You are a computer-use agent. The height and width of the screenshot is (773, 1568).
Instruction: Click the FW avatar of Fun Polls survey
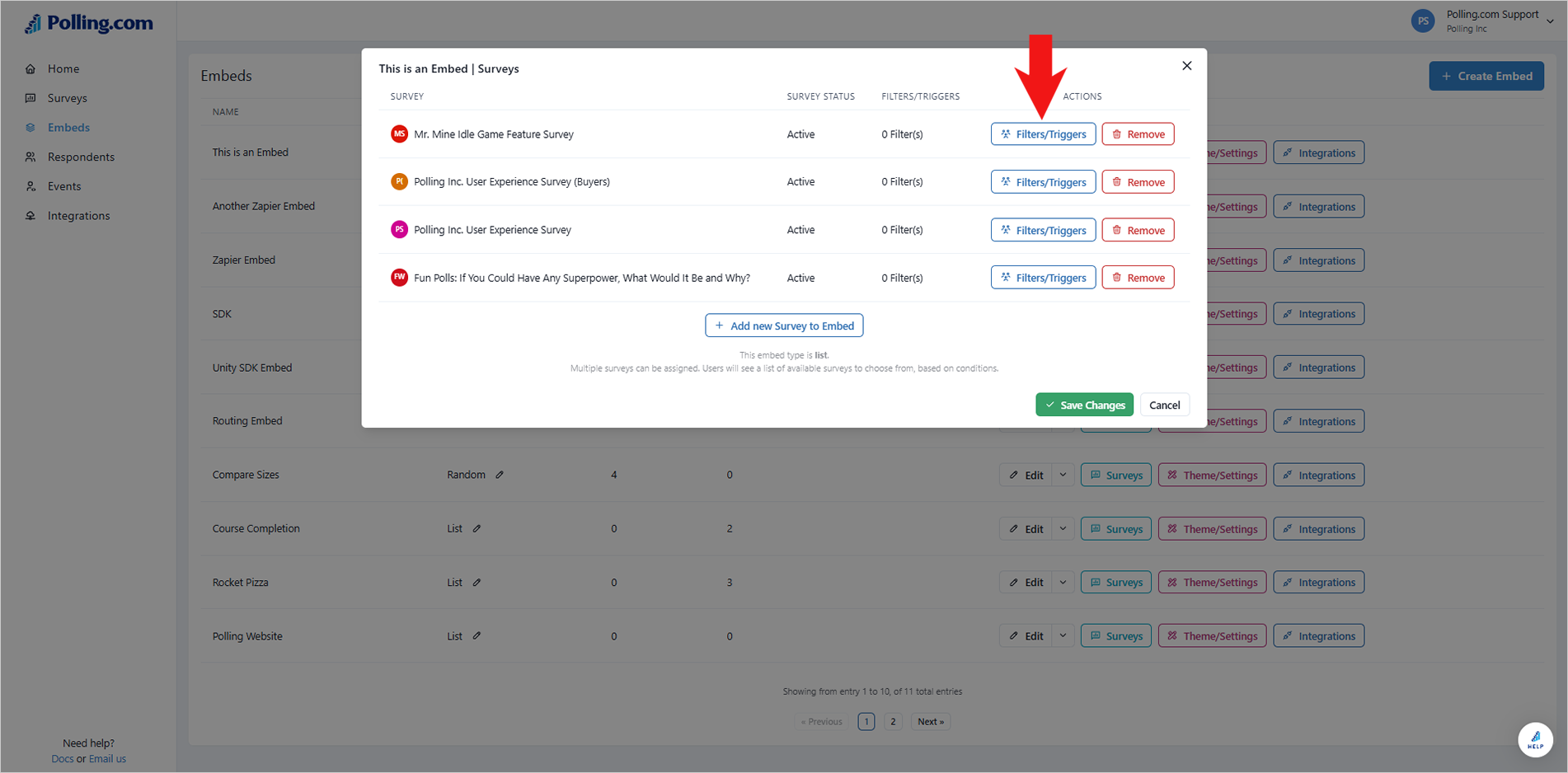tap(399, 277)
